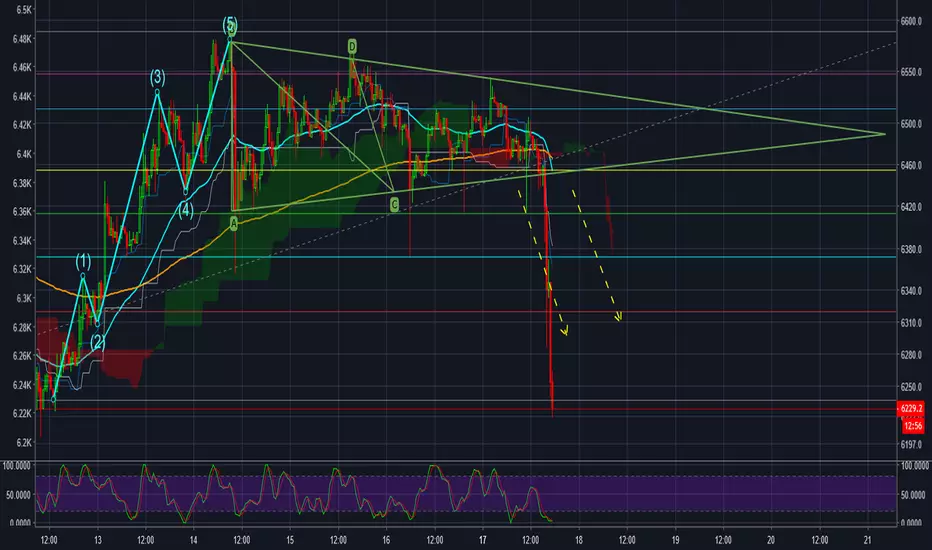Click date 16 on the time axis
Viewport: 932px width, 550px height.
(x=386, y=540)
